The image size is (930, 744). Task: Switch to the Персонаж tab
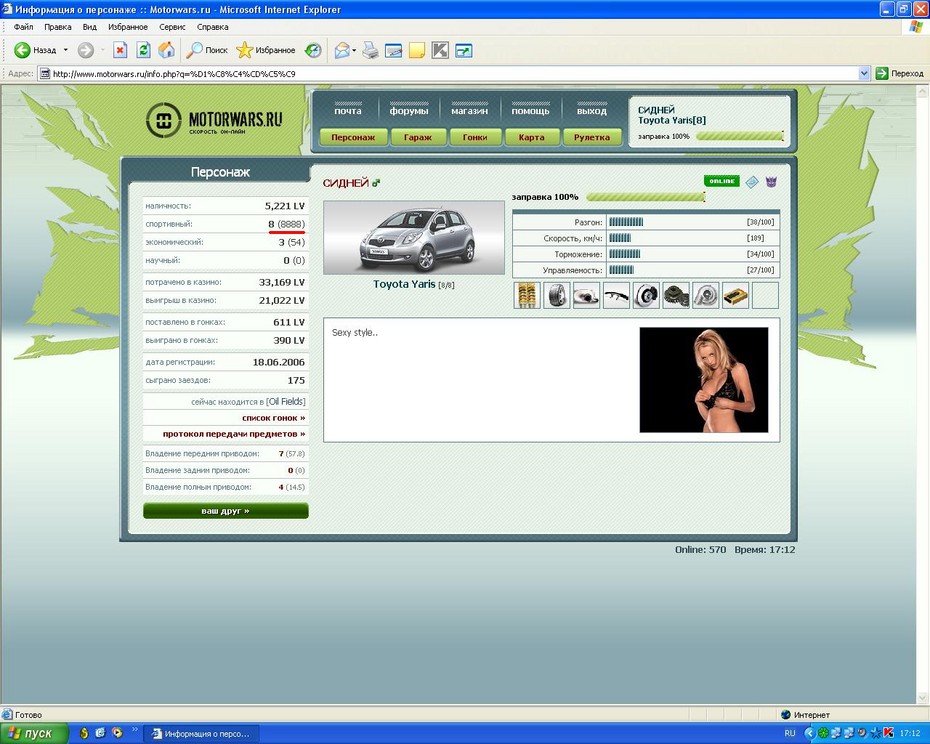pos(353,137)
